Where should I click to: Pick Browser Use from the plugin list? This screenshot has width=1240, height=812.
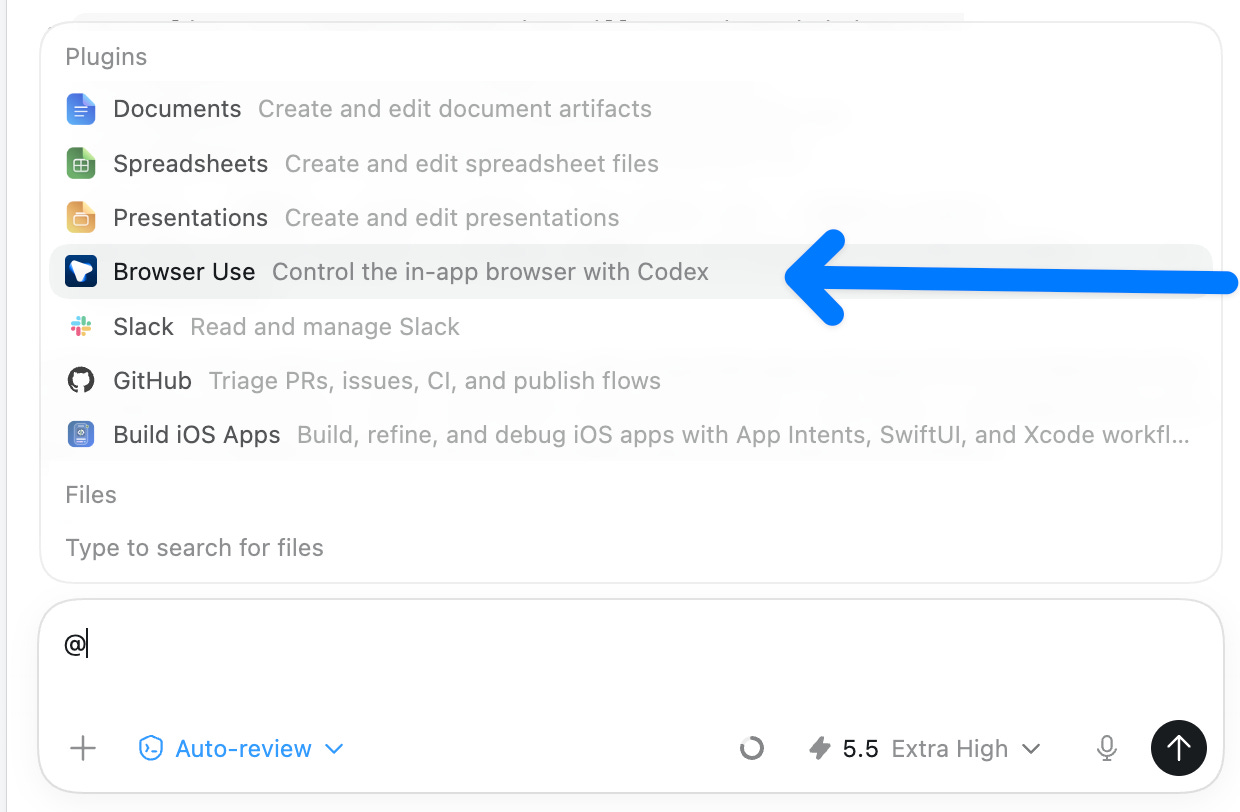630,272
